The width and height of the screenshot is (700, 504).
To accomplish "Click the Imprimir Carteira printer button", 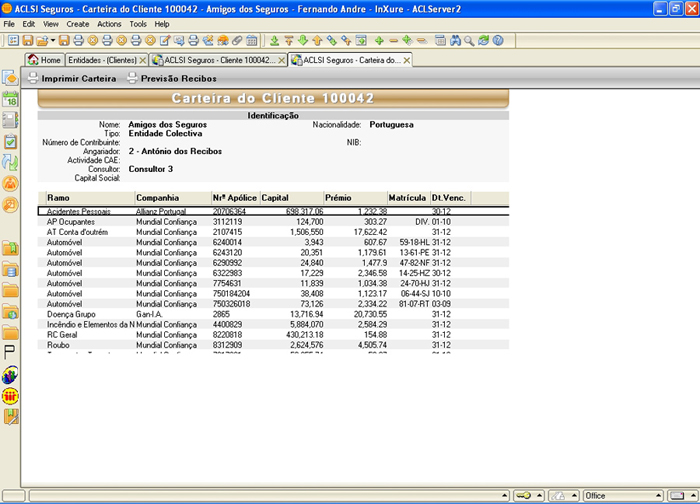I will (72, 78).
